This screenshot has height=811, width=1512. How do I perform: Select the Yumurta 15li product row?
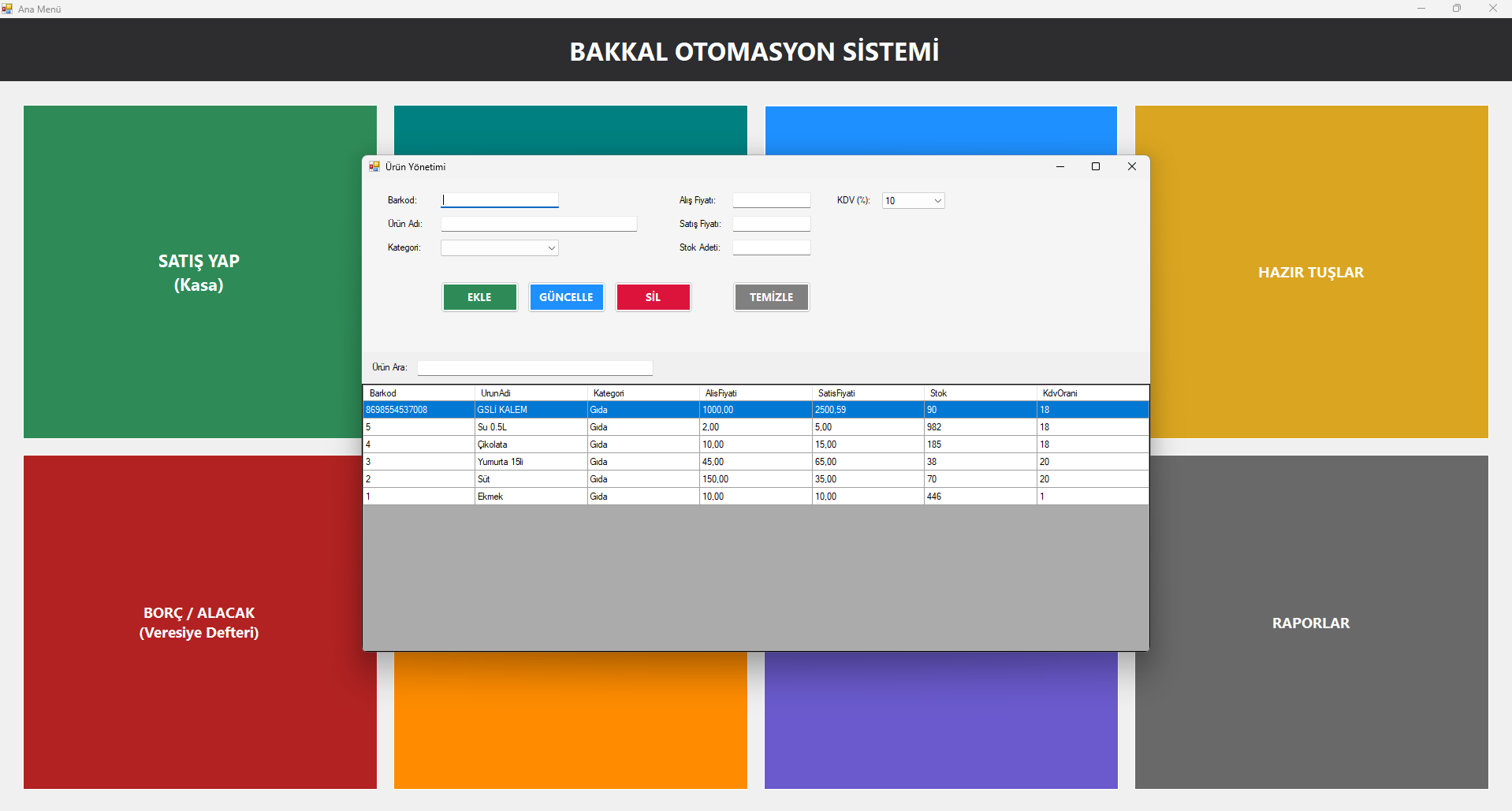(x=528, y=462)
